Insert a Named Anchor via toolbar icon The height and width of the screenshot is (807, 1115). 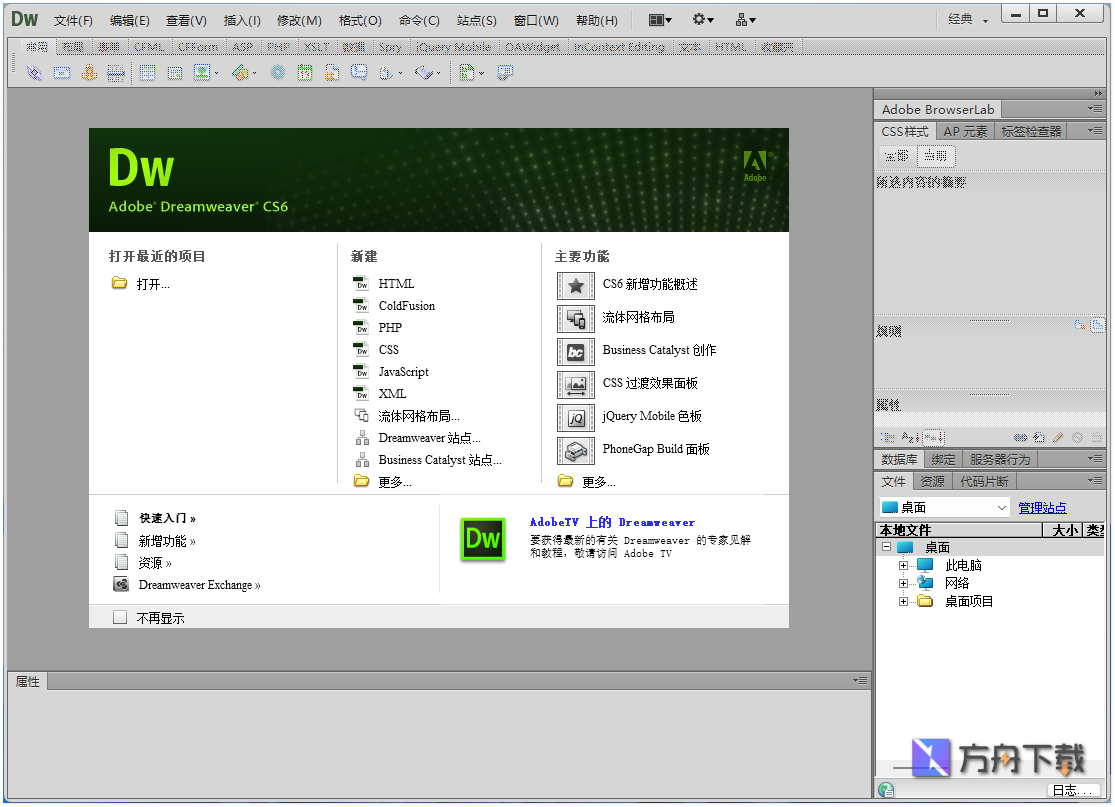[89, 73]
